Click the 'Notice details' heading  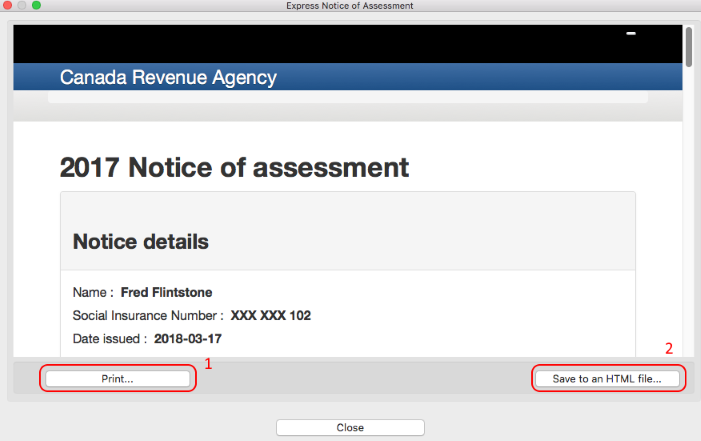[140, 242]
